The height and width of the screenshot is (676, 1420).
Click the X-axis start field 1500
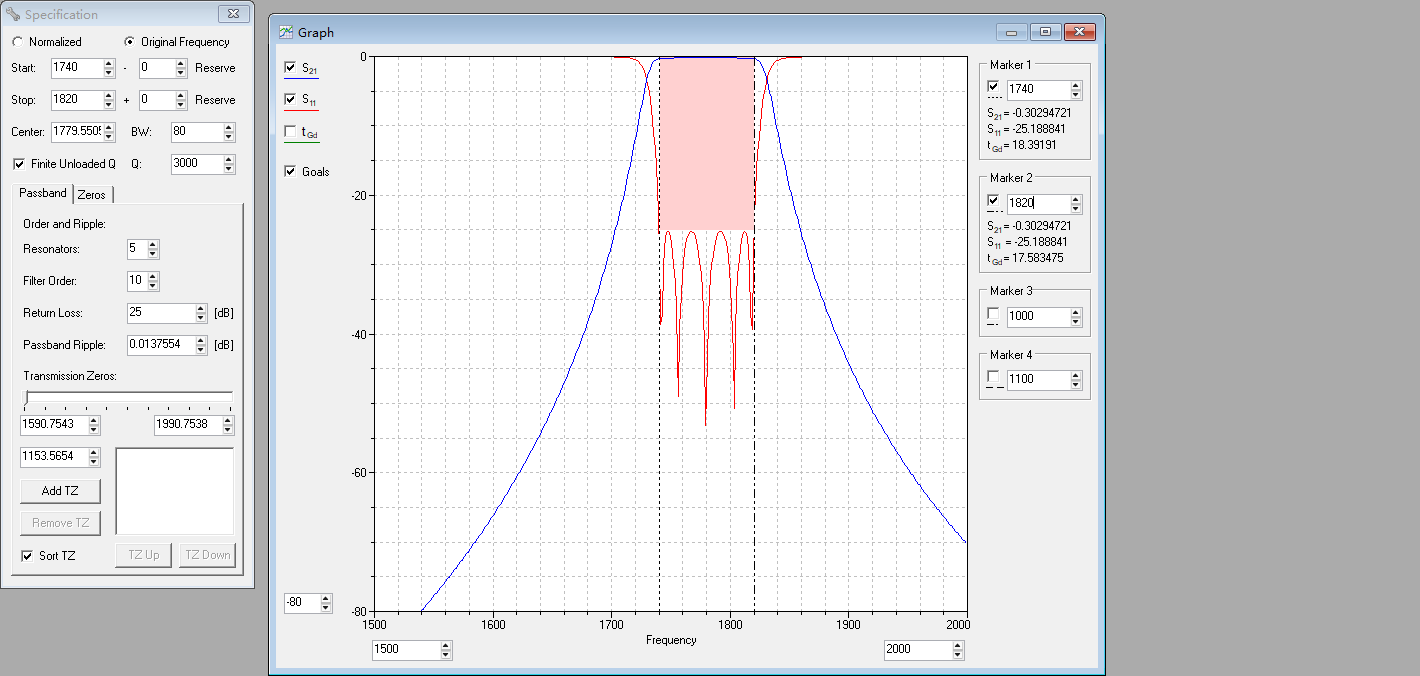pos(405,649)
